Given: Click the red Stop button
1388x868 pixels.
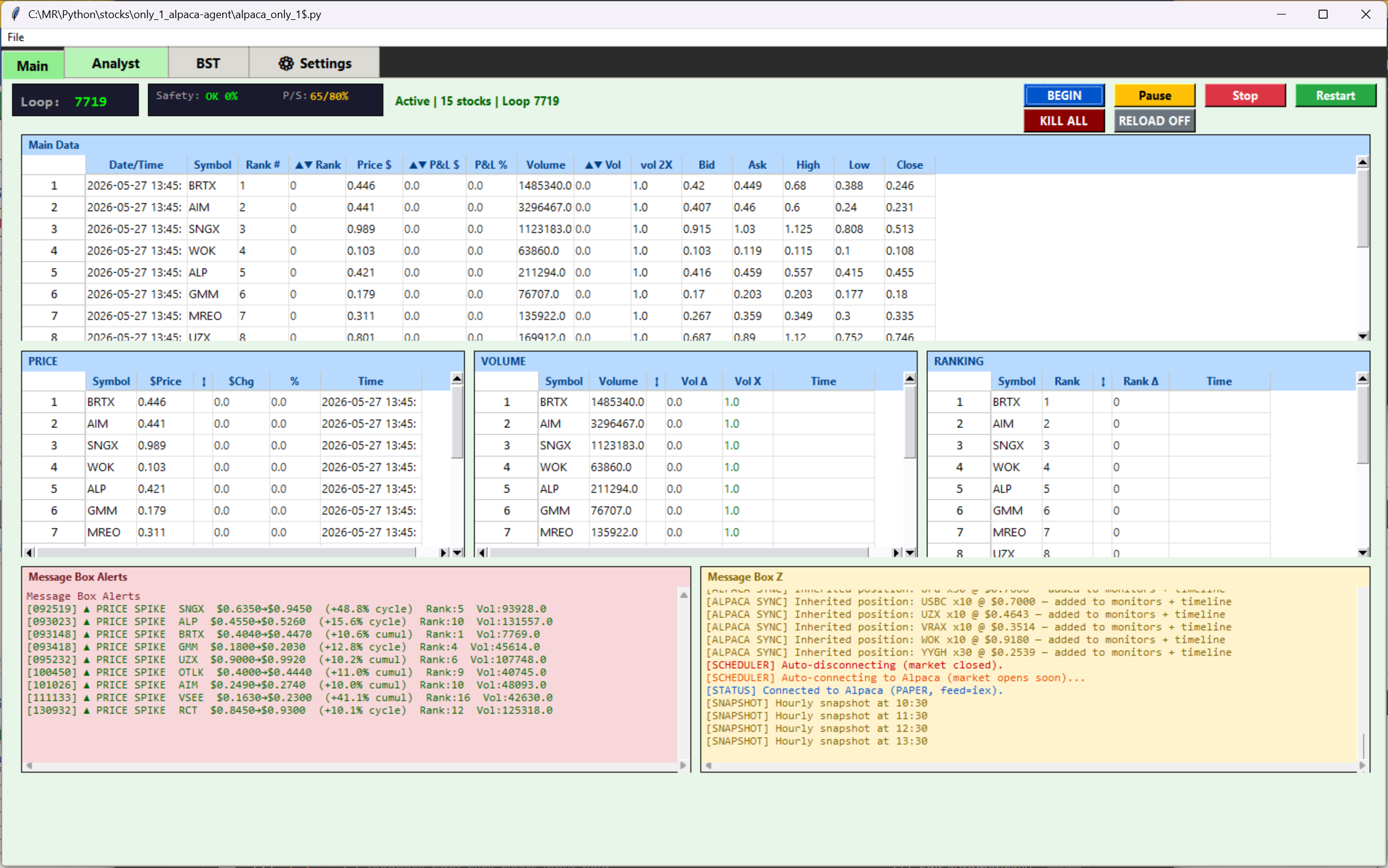Looking at the screenshot, I should coord(1245,95).
